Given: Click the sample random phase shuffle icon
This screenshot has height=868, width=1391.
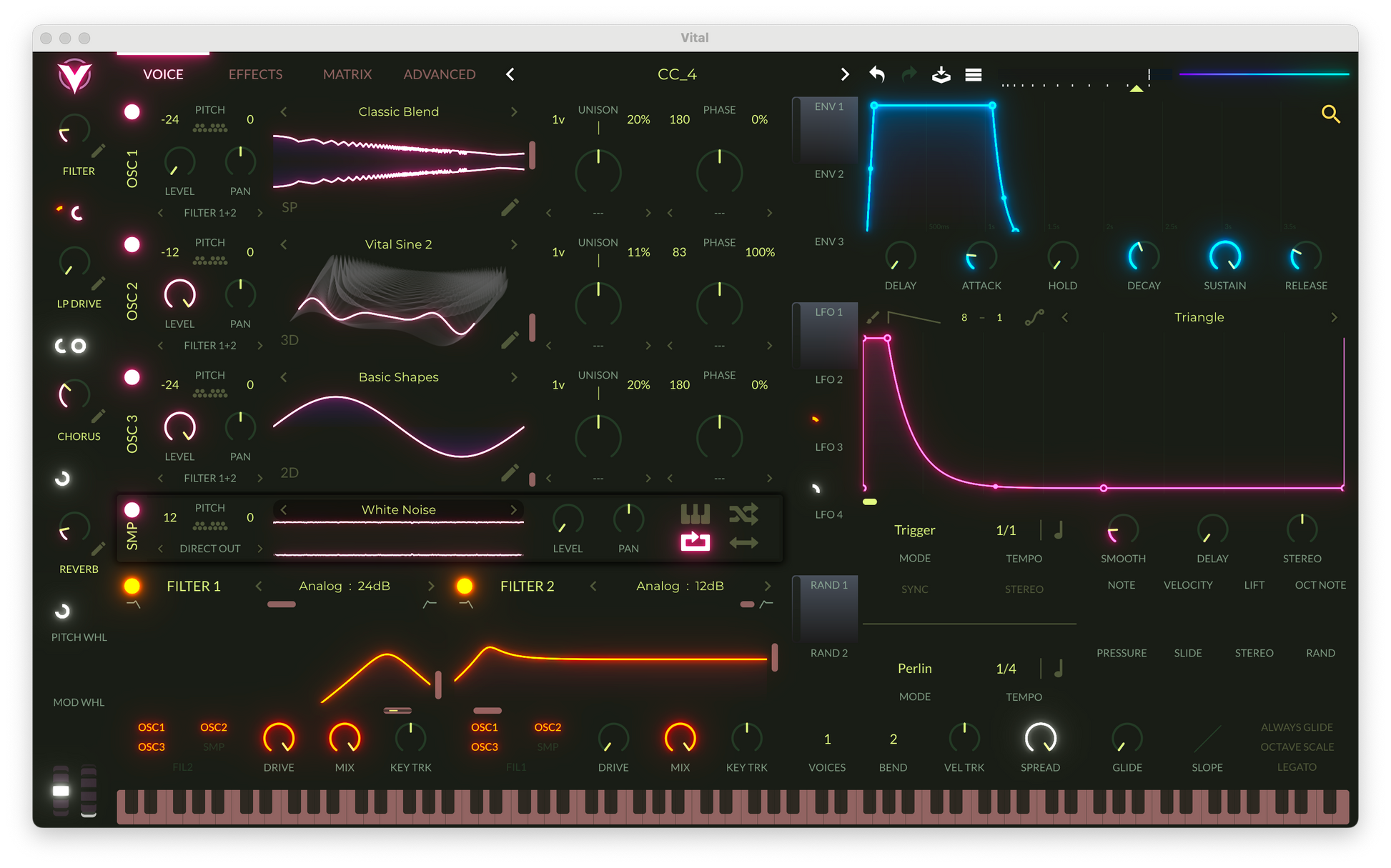Looking at the screenshot, I should (x=743, y=514).
